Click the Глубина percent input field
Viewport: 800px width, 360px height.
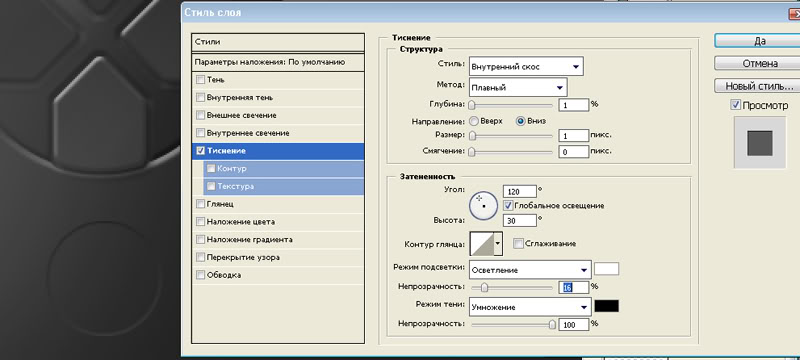pos(573,105)
